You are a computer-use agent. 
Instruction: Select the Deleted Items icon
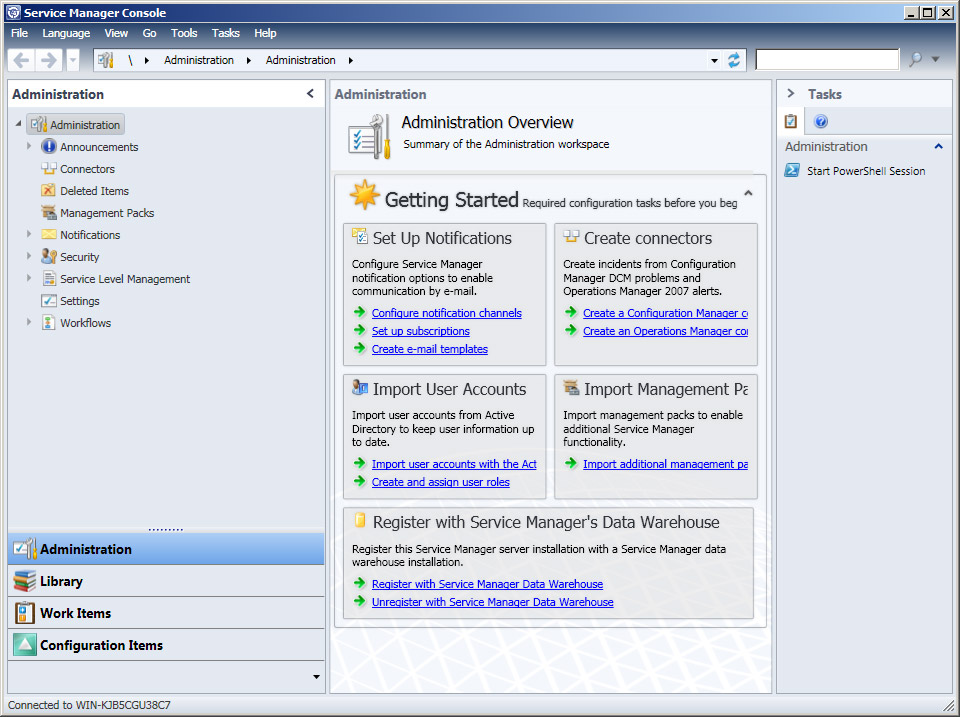(48, 190)
